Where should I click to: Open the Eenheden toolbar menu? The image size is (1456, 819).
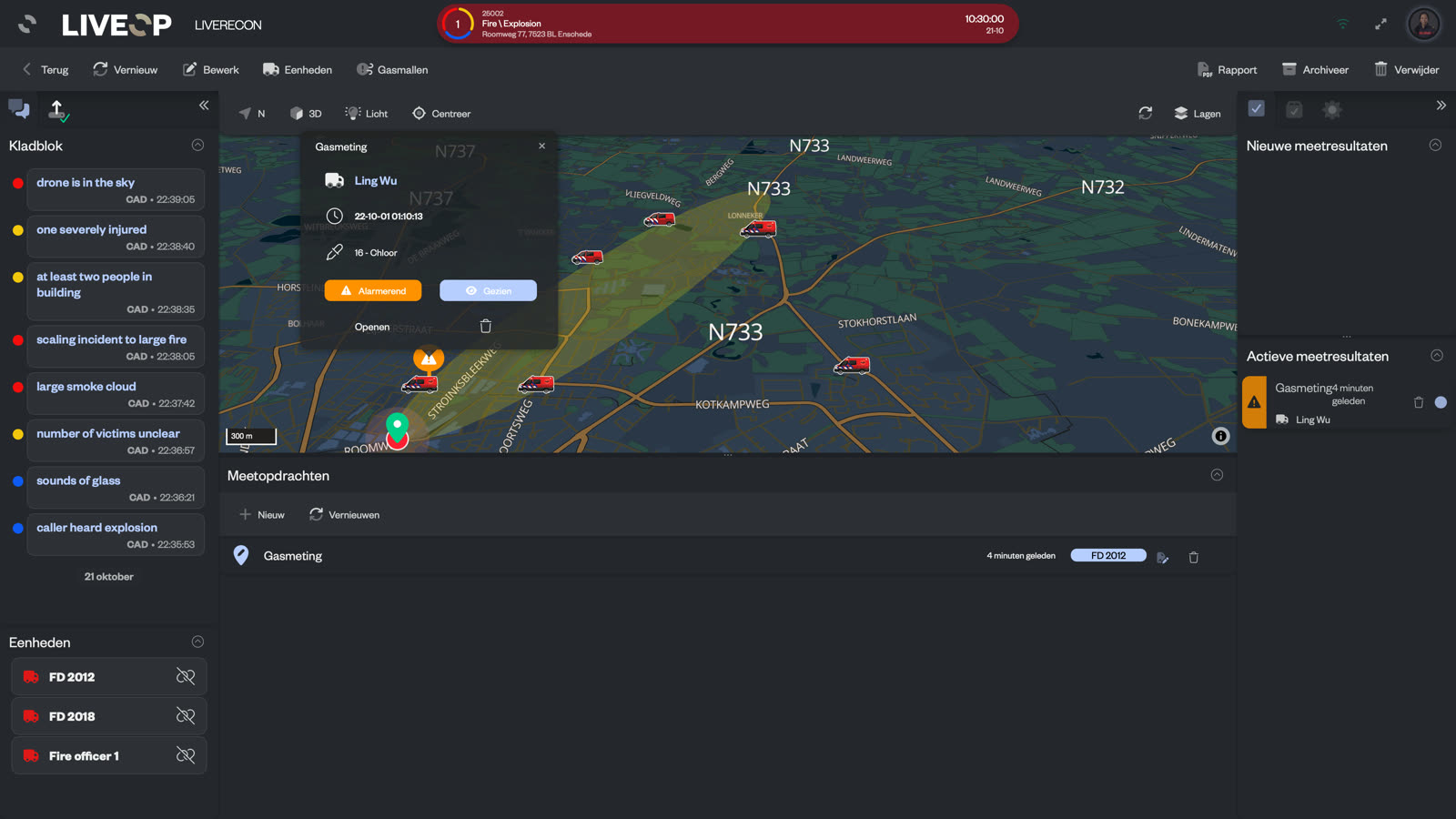pos(298,70)
